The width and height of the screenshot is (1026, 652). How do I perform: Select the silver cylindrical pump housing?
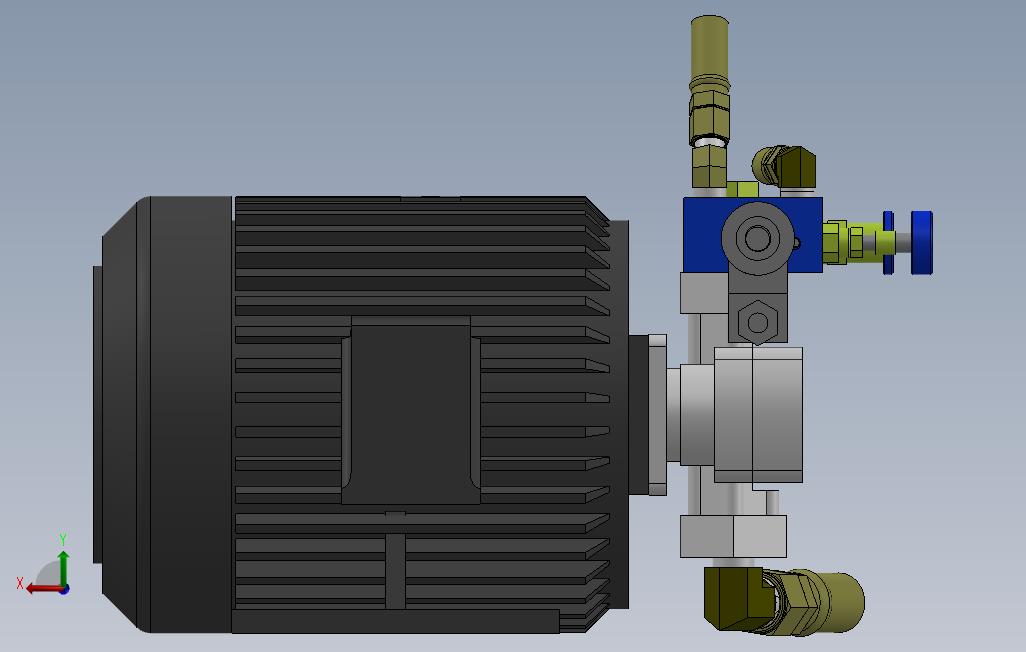coord(758,414)
